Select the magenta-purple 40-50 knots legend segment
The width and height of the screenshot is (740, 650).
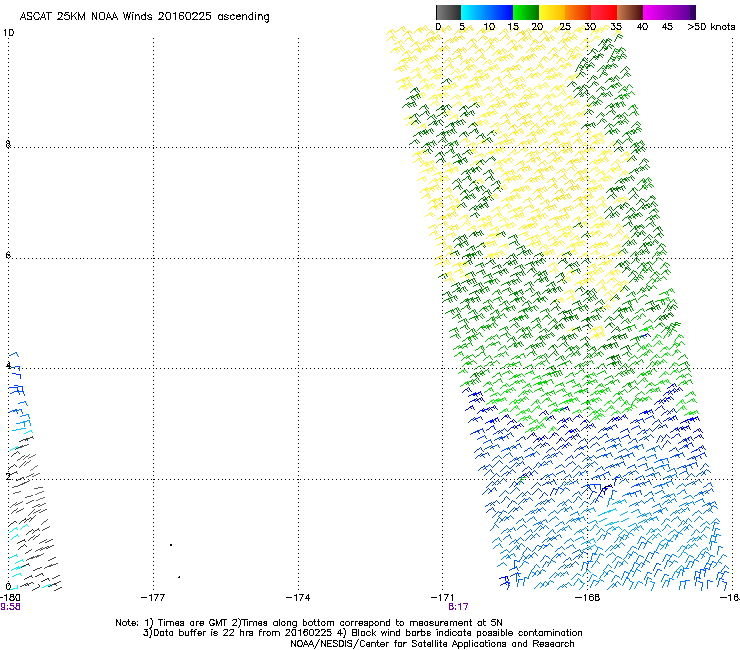pos(669,12)
